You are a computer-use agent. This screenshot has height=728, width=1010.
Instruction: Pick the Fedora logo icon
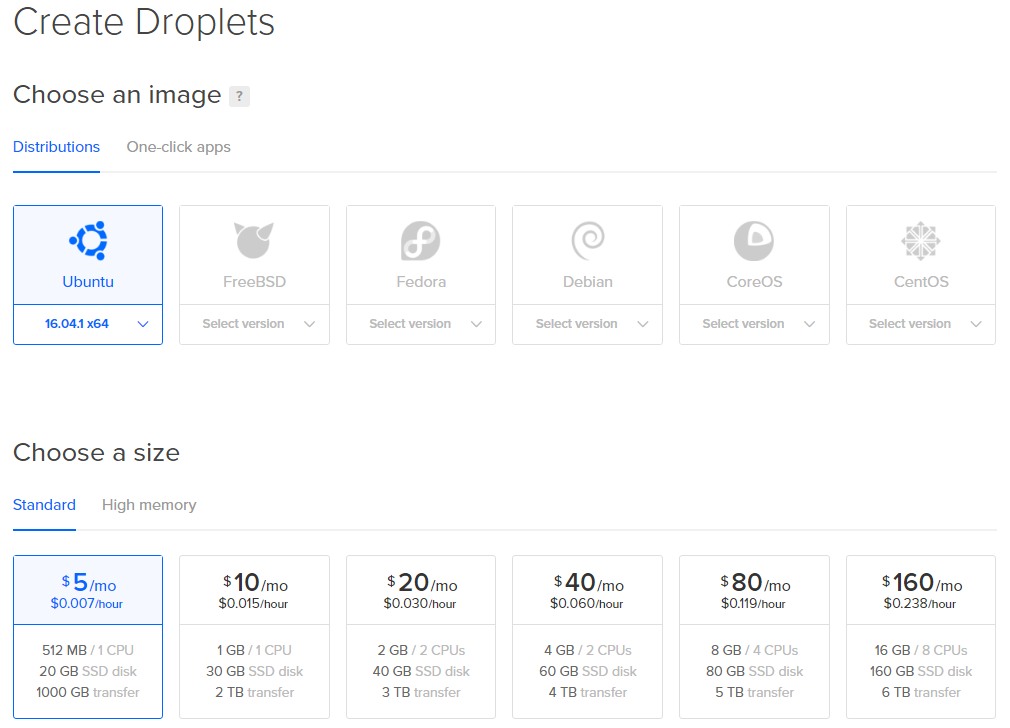(x=421, y=241)
